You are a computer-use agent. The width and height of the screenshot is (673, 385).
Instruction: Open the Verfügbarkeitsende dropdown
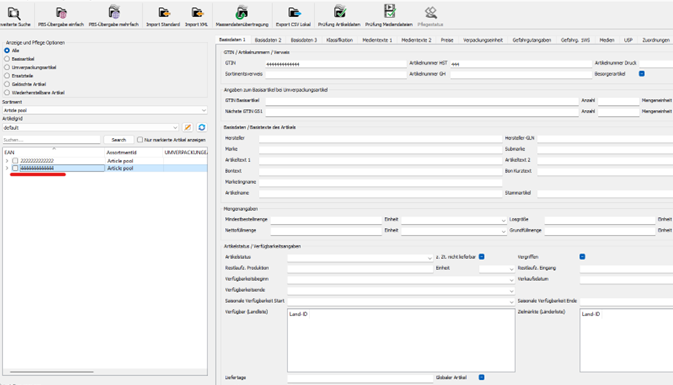pyautogui.click(x=401, y=291)
